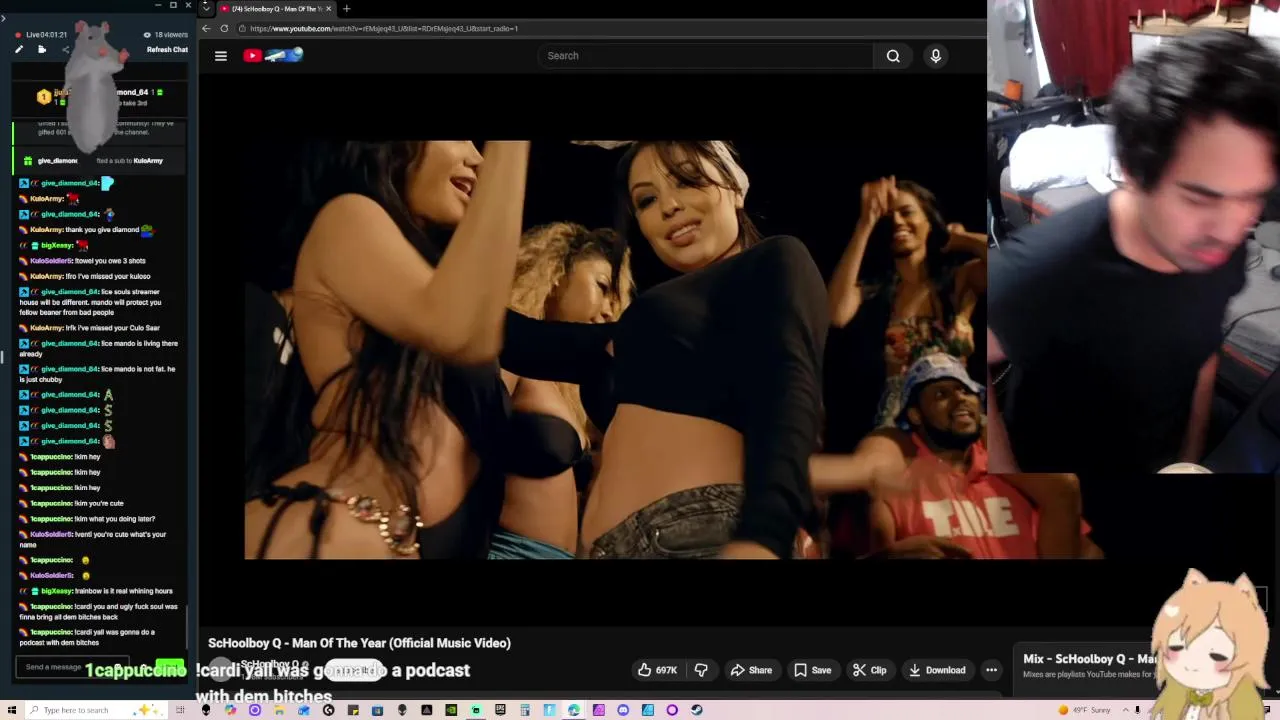Viewport: 1280px width, 720px height.
Task: Focus the YouTube Search field
Action: click(706, 56)
